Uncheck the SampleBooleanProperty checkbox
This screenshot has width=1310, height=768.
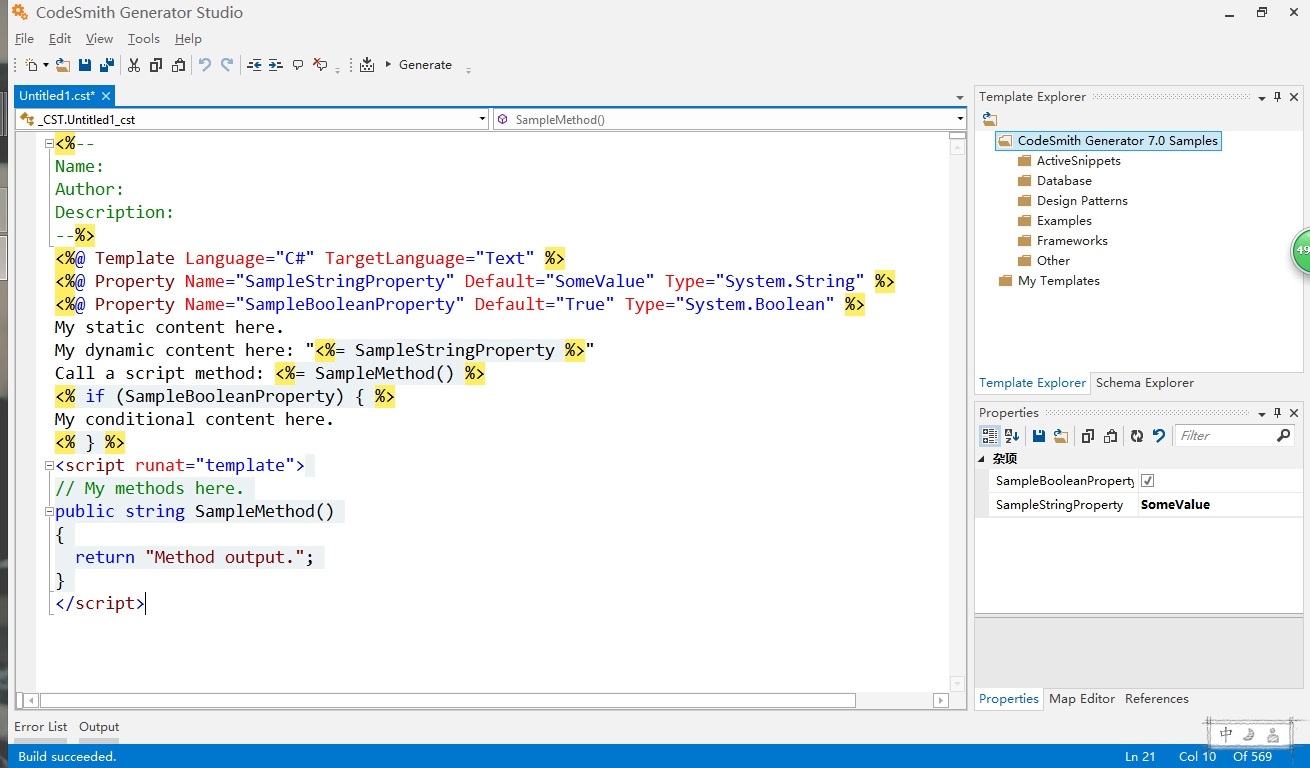pyautogui.click(x=1147, y=481)
